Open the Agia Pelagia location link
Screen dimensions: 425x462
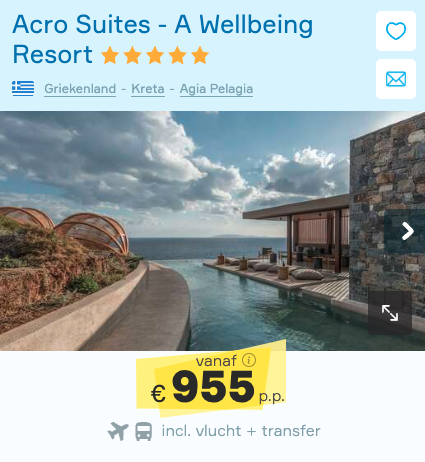click(x=216, y=89)
